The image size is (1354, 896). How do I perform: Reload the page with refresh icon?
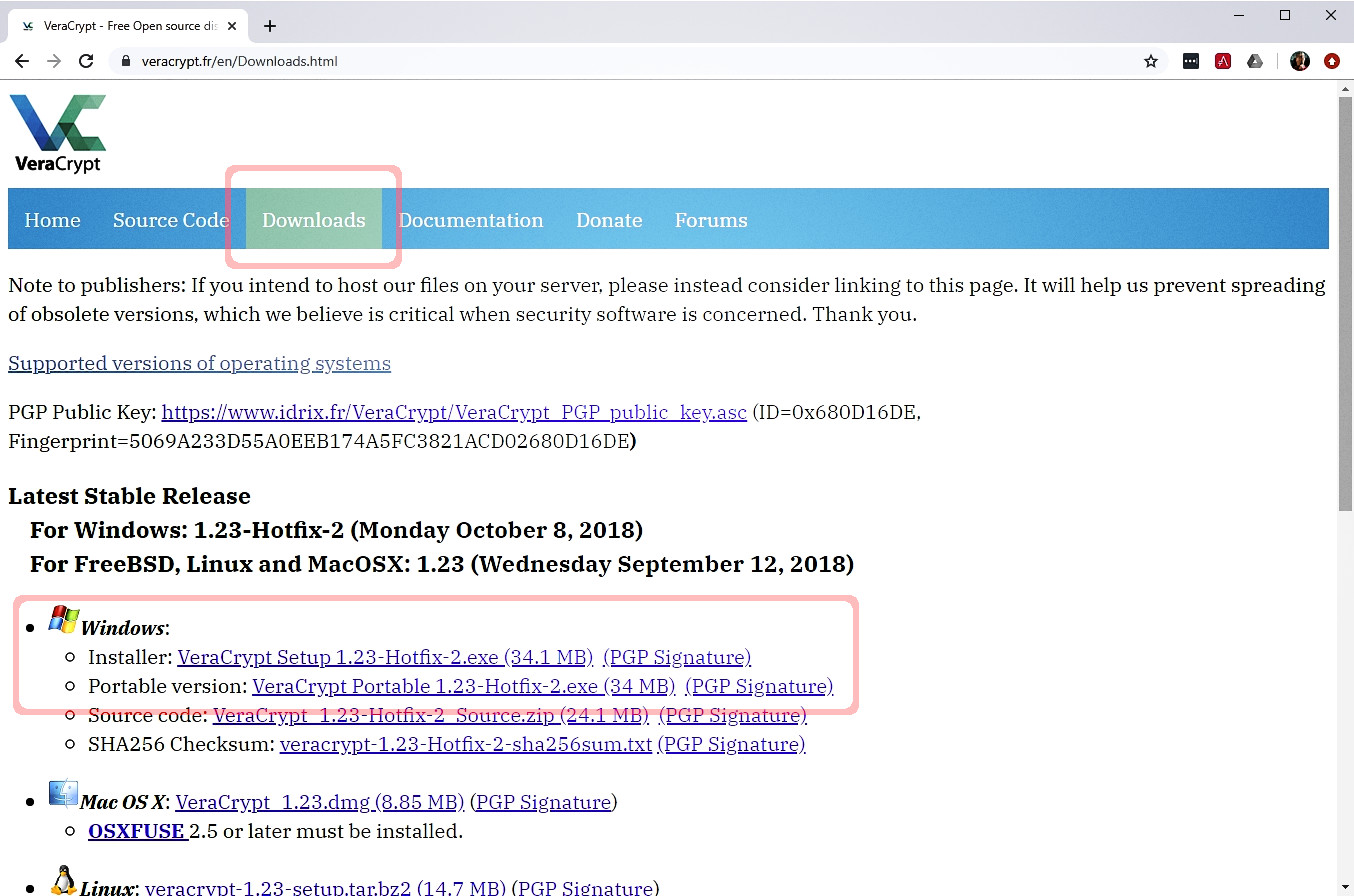pyautogui.click(x=86, y=61)
